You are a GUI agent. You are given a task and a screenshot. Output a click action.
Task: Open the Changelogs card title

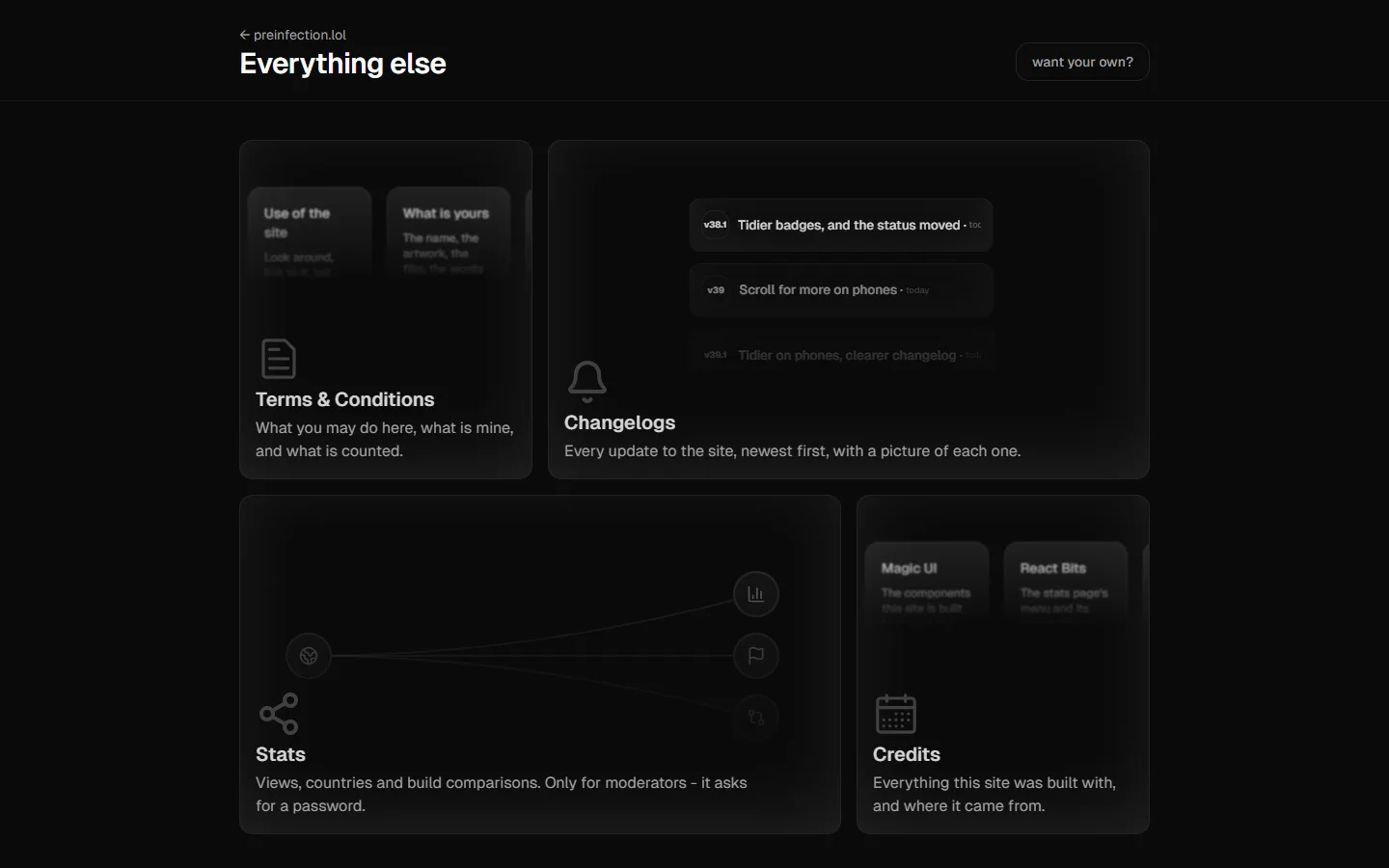click(x=620, y=422)
